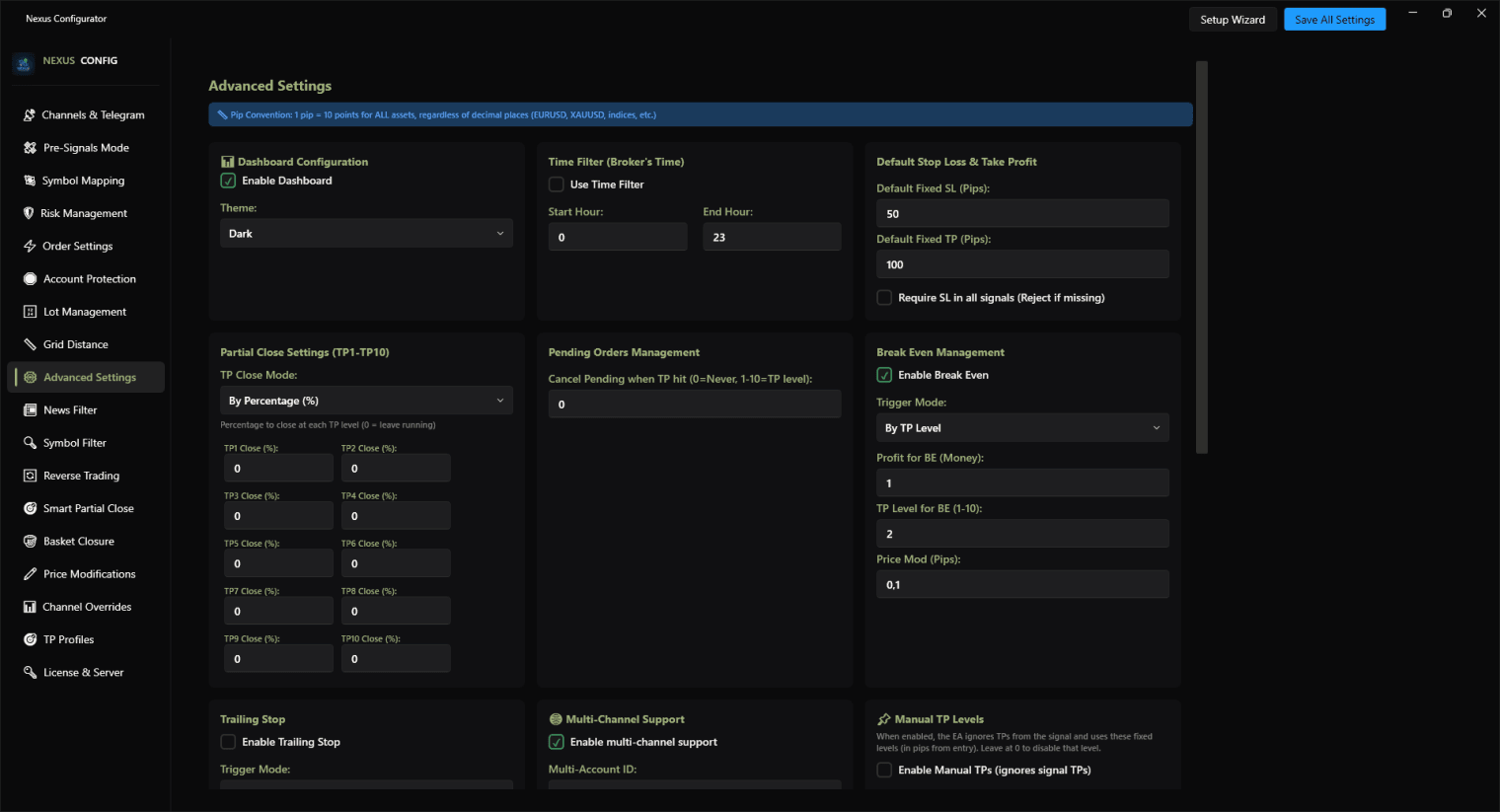
Task: Open the Lot Management page
Action: (x=86, y=312)
